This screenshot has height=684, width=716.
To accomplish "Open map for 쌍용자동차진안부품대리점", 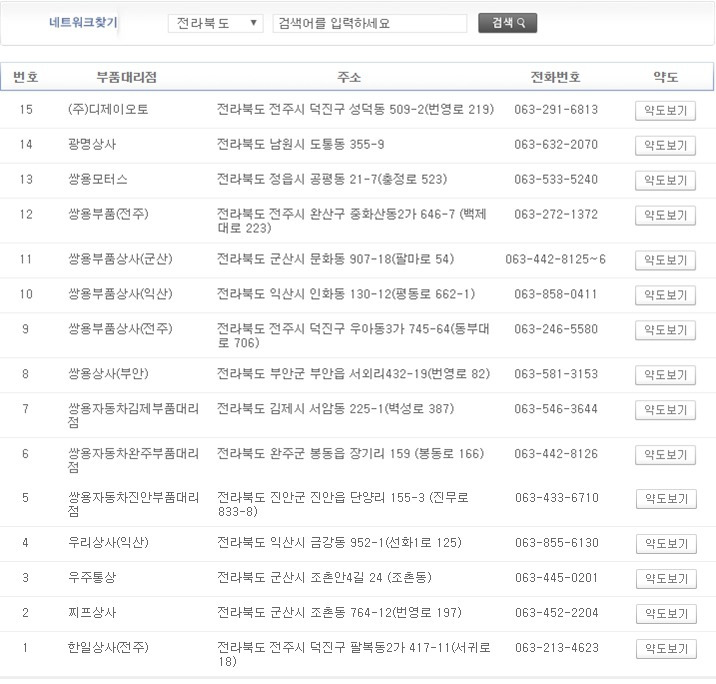I will [666, 499].
